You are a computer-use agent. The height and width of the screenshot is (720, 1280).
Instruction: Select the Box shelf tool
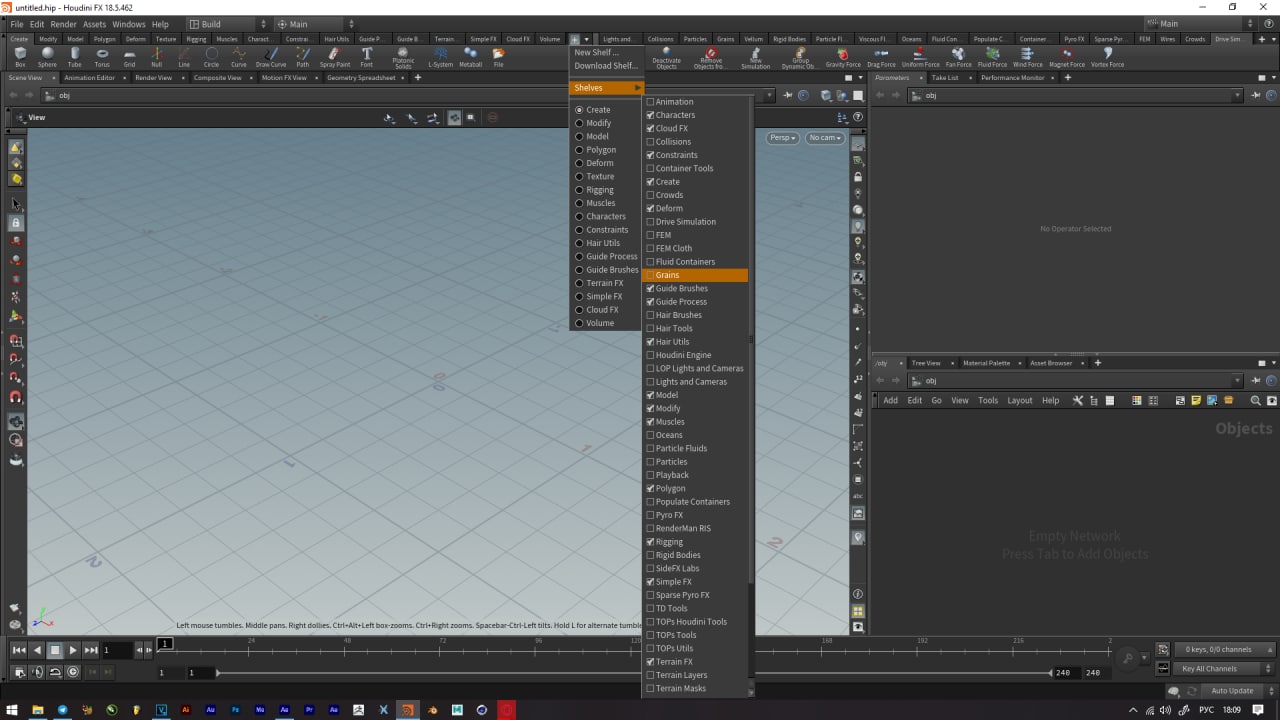click(20, 57)
